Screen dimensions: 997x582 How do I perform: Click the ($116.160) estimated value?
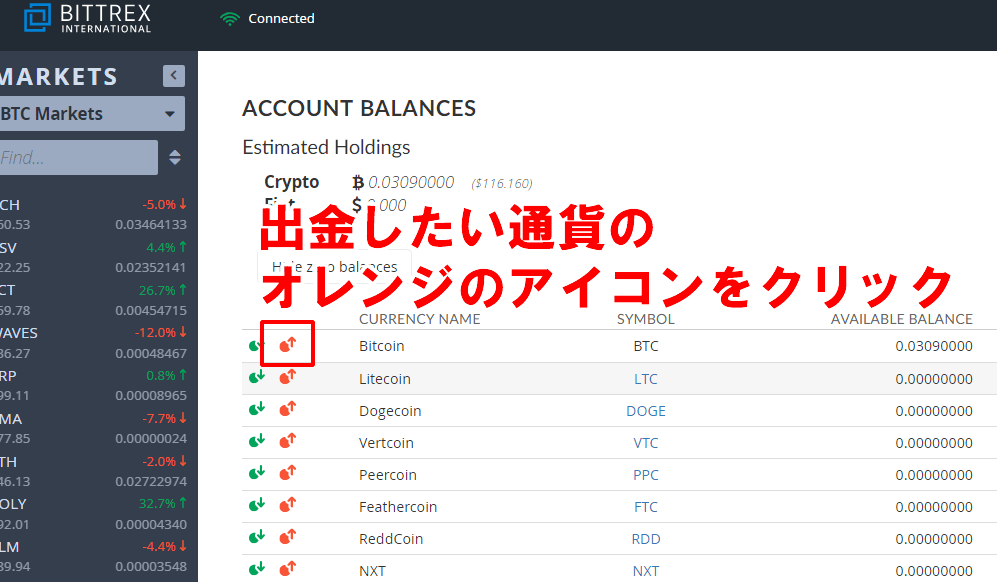pyautogui.click(x=502, y=184)
